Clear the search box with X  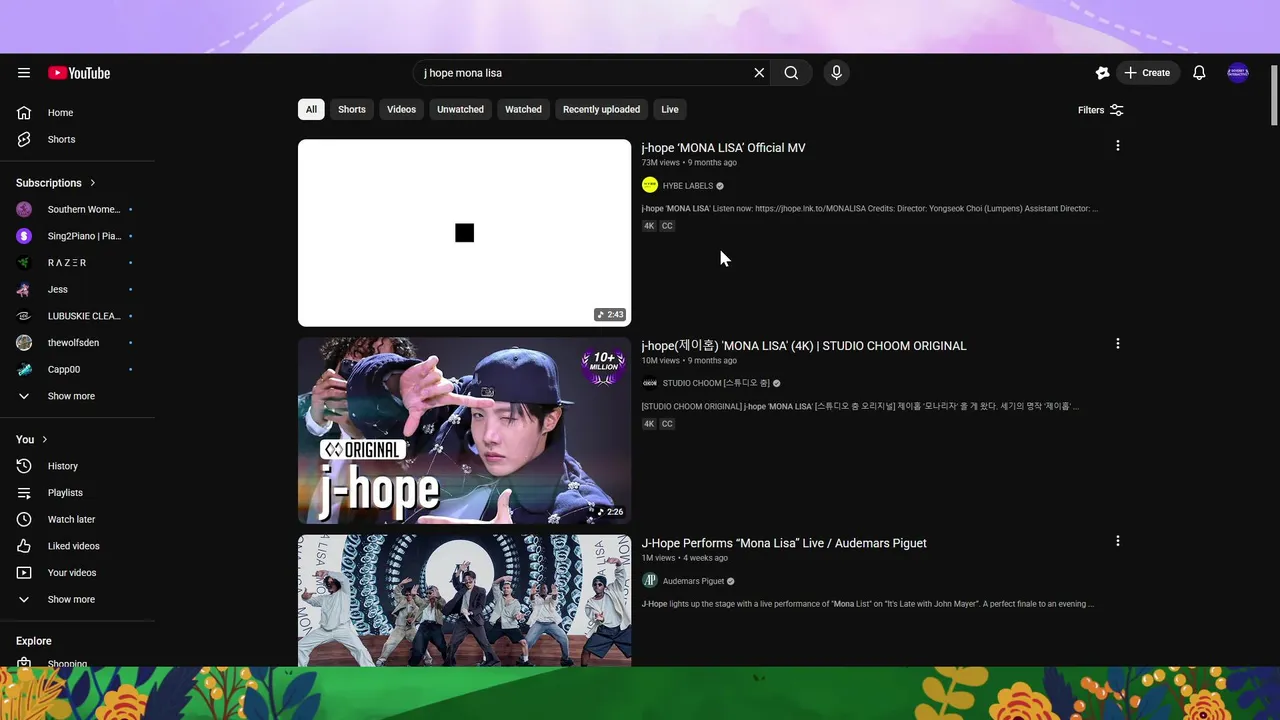click(759, 73)
